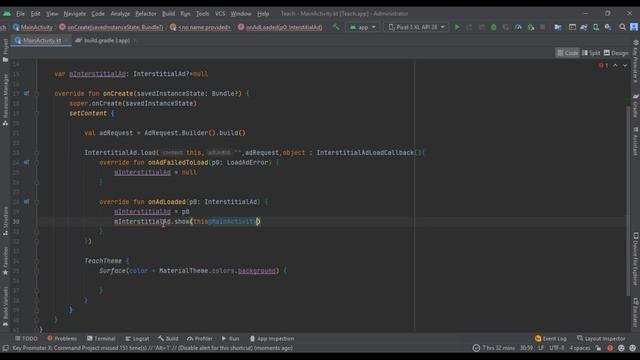Open the Problems tool window
This screenshot has width=640, height=360.
pyautogui.click(x=62, y=338)
